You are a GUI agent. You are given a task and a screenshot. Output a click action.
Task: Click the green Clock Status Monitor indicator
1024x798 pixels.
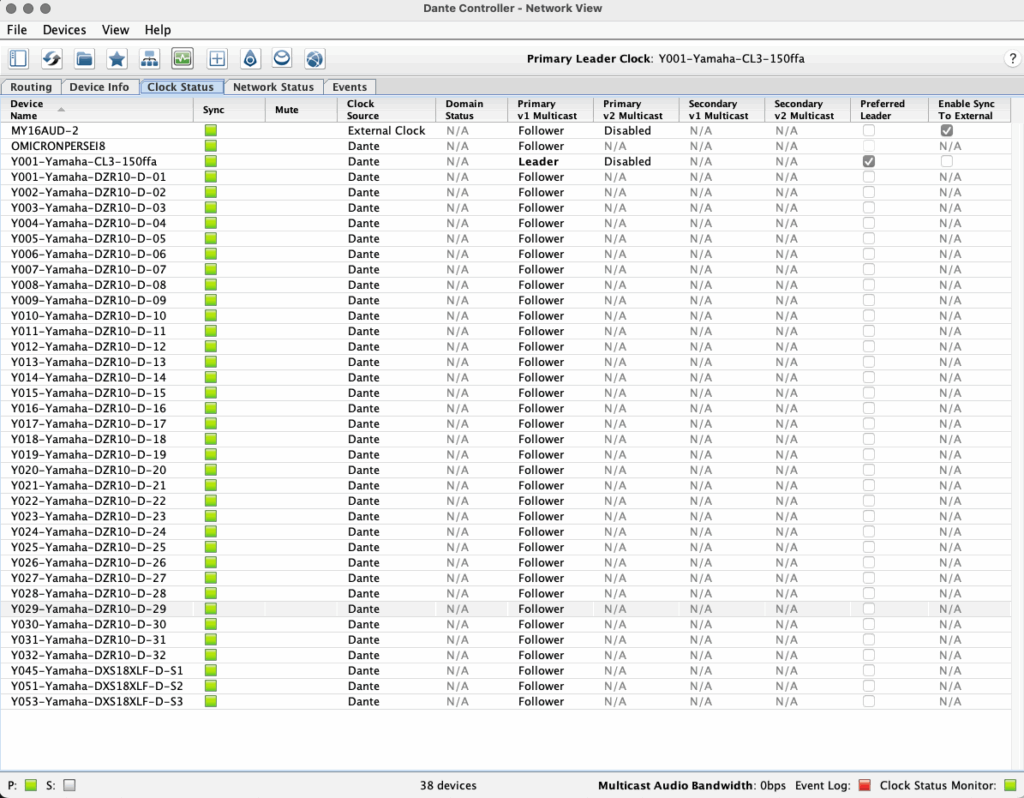(x=1010, y=785)
